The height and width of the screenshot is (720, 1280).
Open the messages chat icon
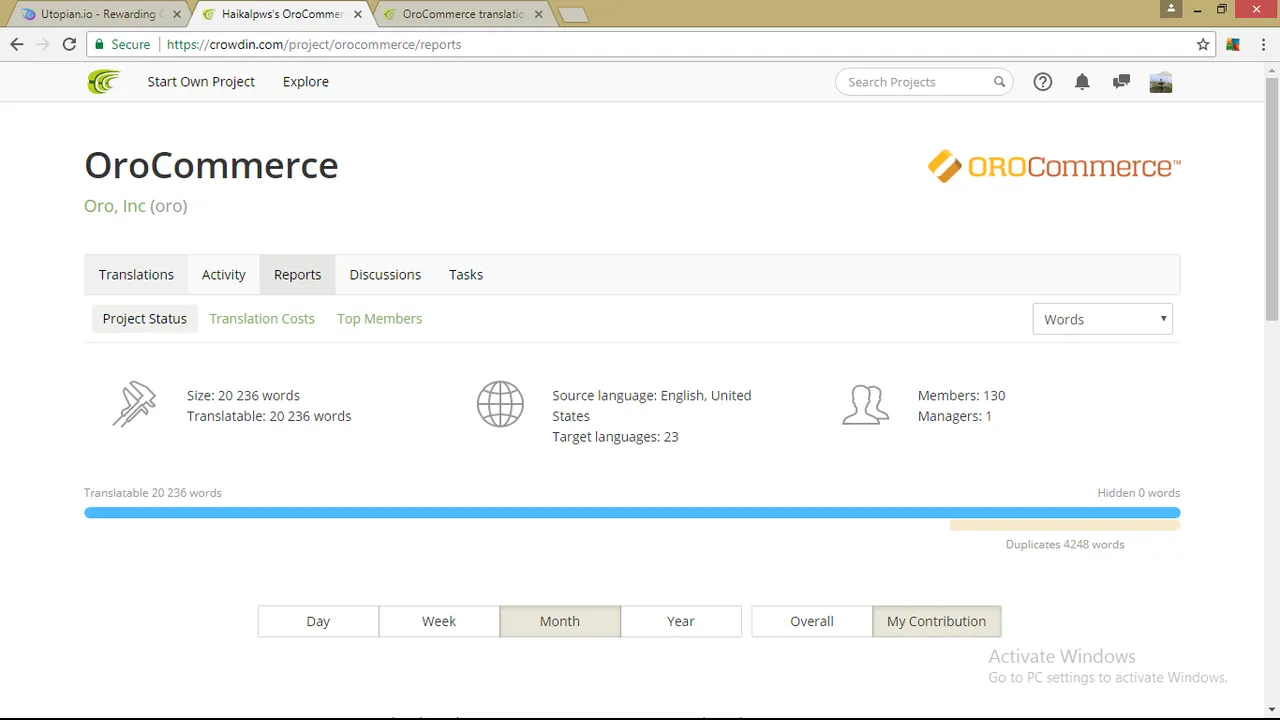(1121, 82)
